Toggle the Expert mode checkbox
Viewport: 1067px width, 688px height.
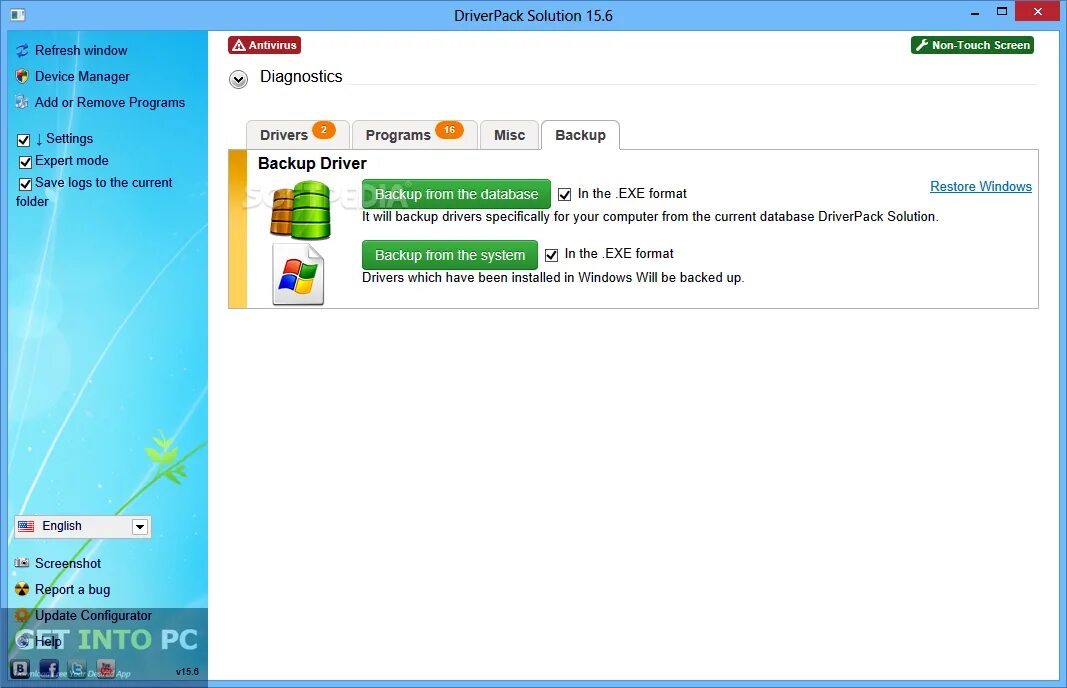(x=25, y=161)
